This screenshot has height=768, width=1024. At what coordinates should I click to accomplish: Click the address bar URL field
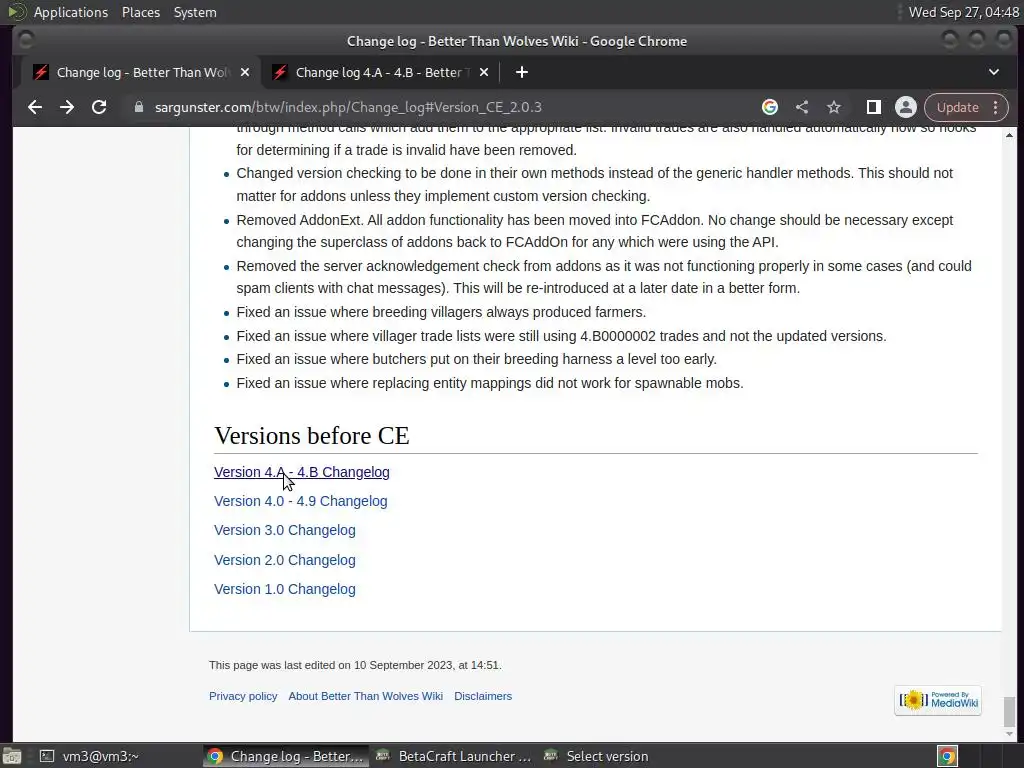(x=348, y=107)
